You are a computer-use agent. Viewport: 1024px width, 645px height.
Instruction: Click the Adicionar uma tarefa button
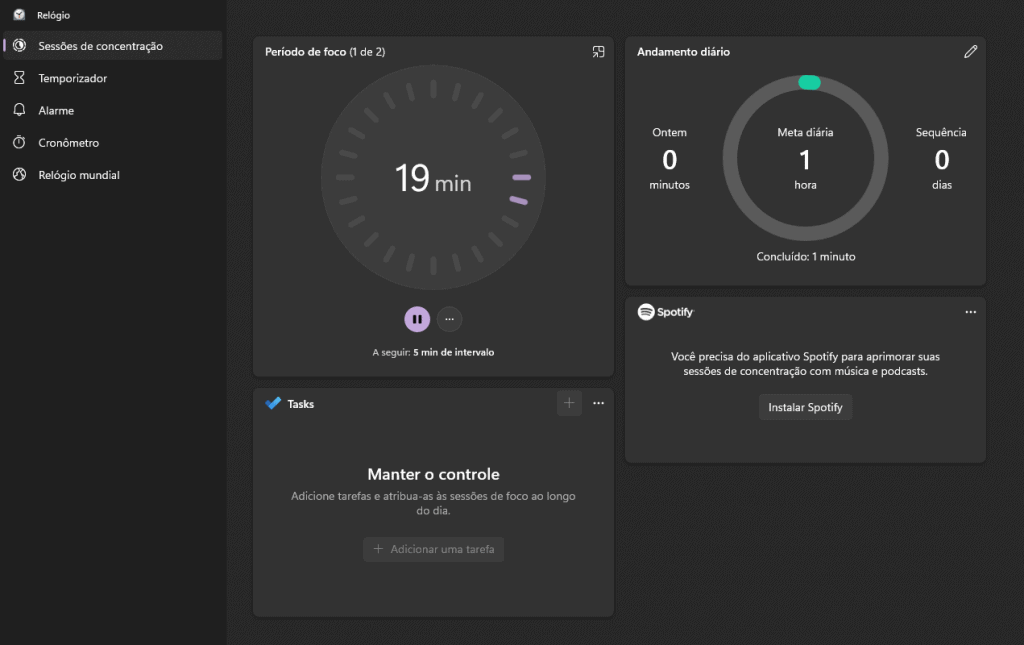click(x=433, y=549)
